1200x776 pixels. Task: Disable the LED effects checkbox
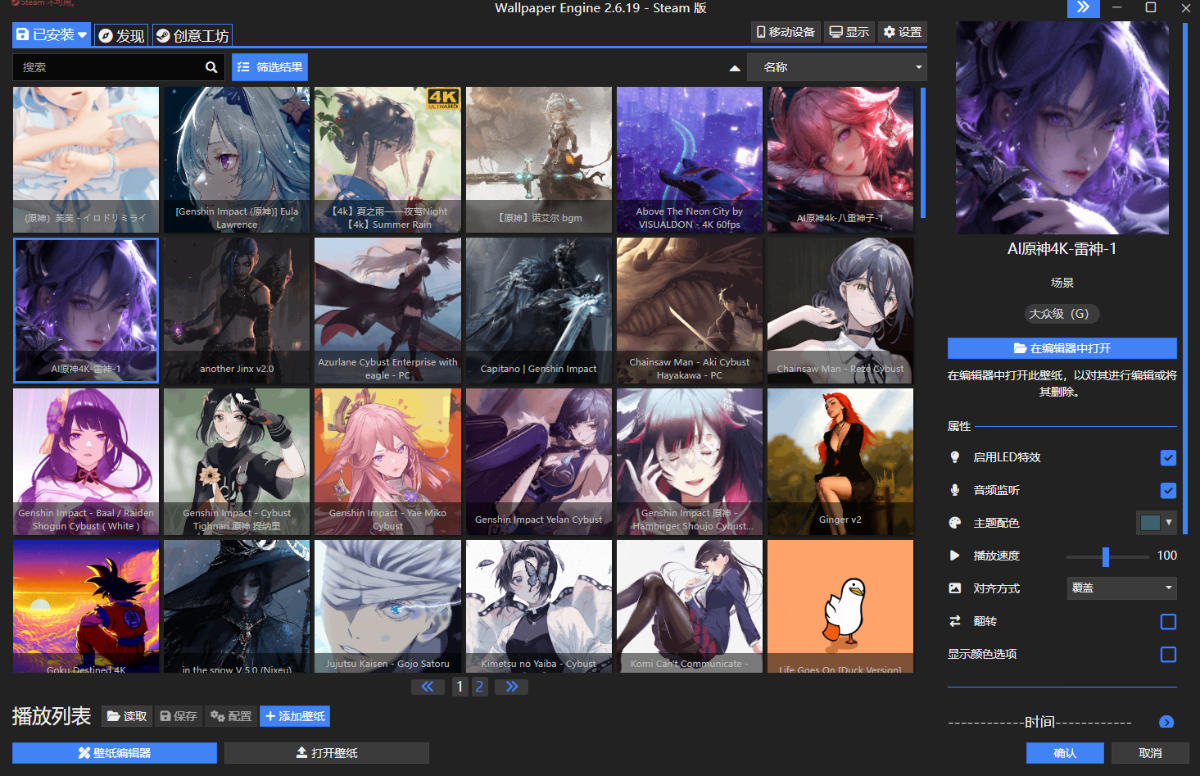1167,457
